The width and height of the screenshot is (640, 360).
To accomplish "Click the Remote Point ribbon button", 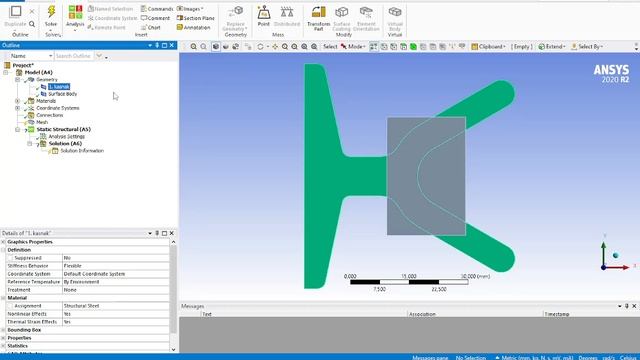I will (107, 27).
